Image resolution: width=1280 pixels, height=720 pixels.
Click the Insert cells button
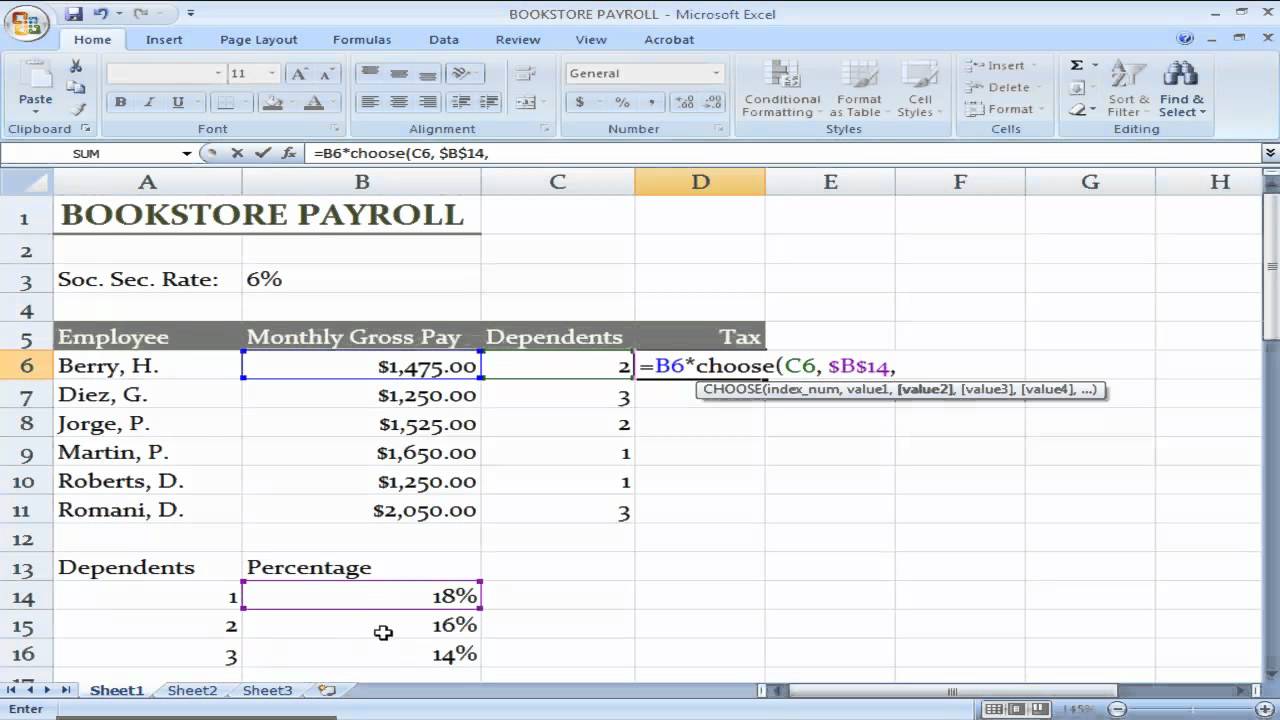click(1004, 65)
